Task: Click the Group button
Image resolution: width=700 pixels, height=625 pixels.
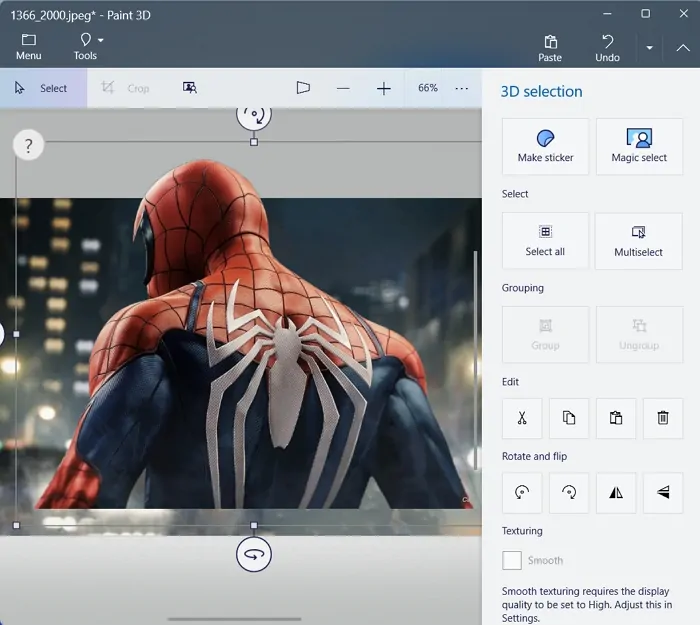Action: [545, 335]
